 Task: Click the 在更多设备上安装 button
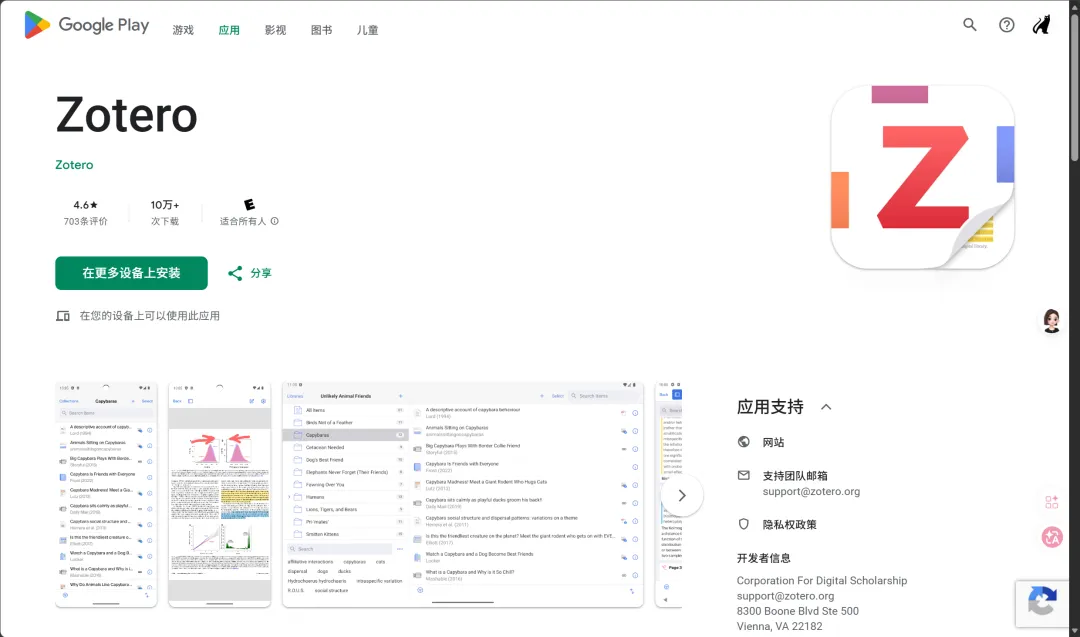(x=132, y=273)
